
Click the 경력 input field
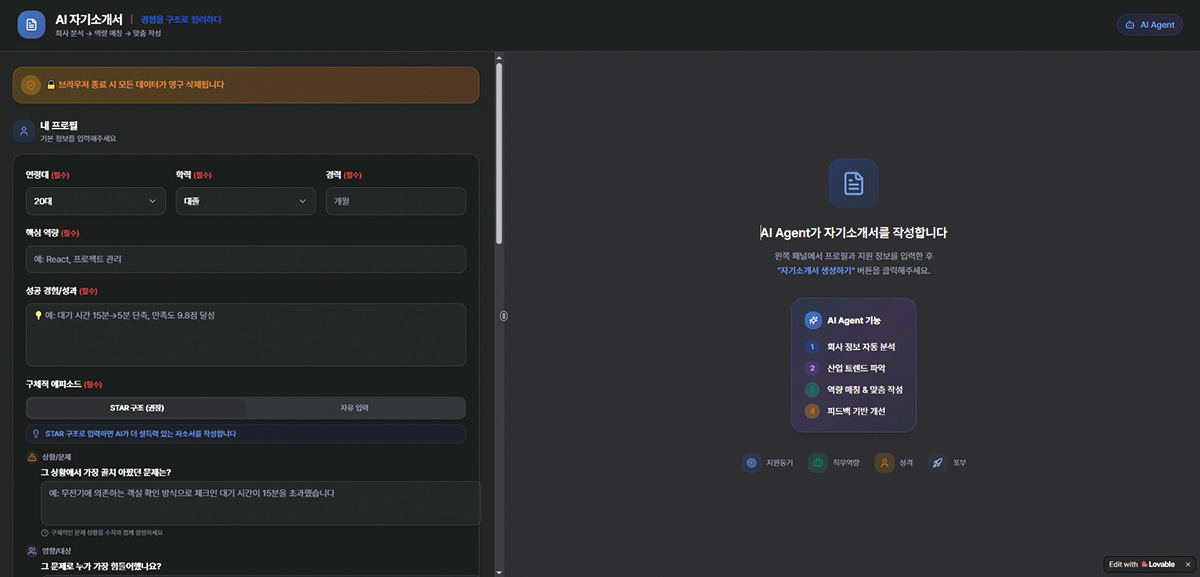pos(395,201)
